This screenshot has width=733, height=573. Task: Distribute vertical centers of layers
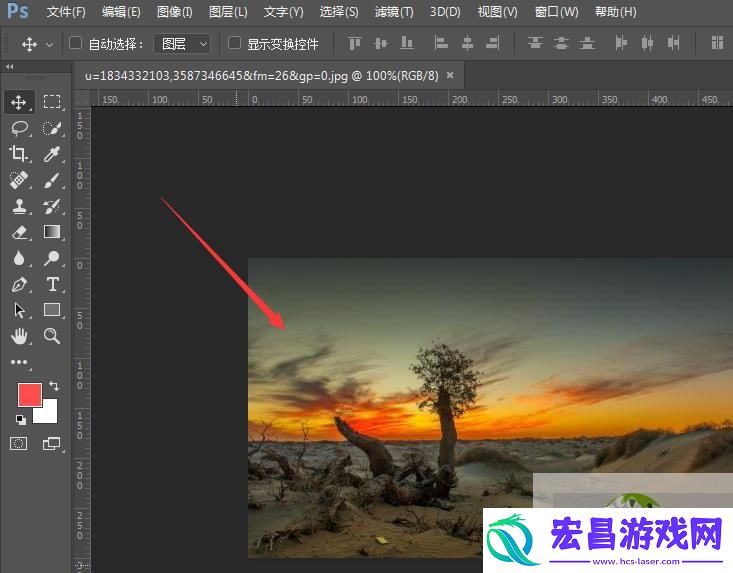click(561, 43)
